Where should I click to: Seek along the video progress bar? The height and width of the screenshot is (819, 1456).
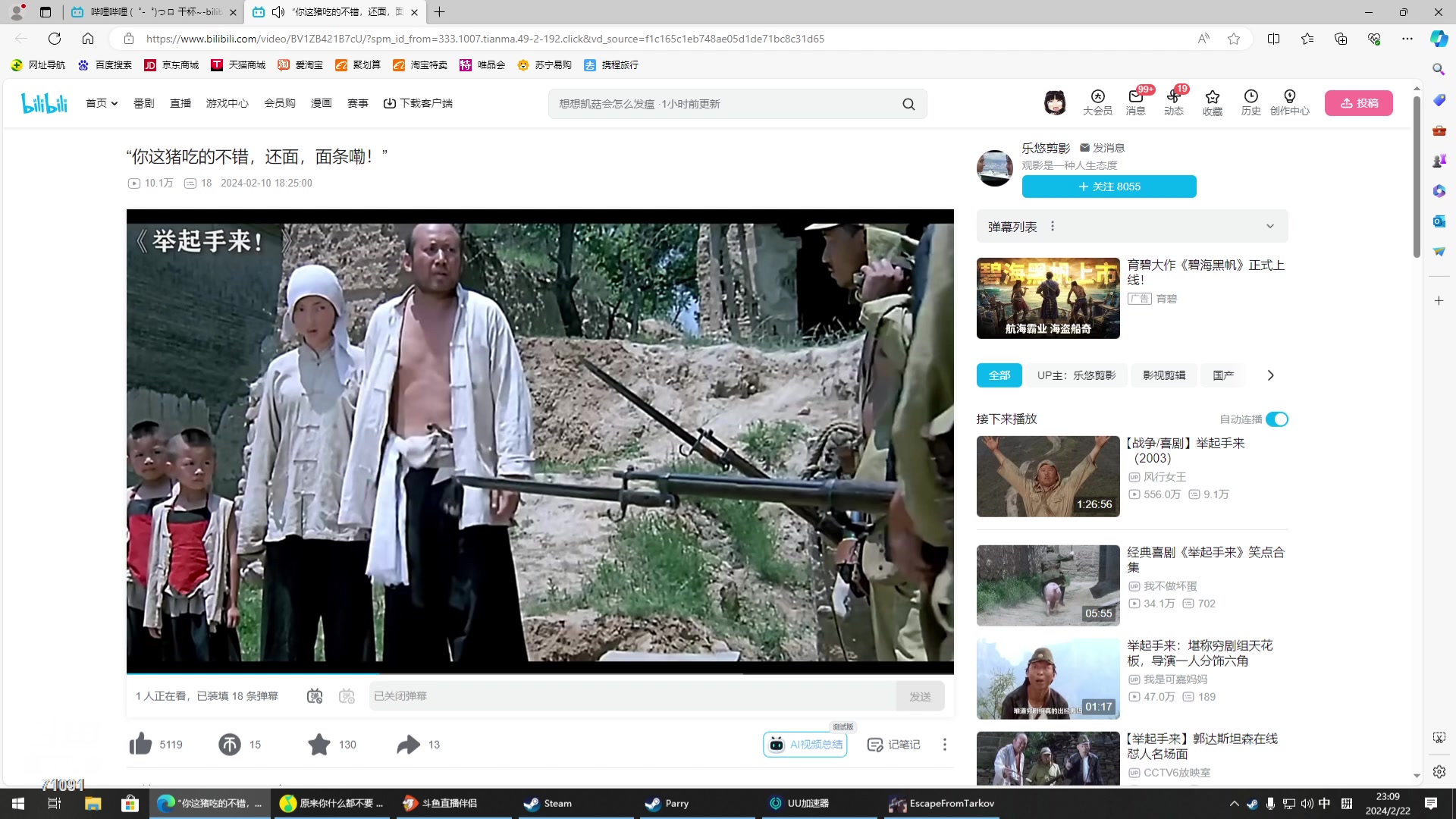540,673
